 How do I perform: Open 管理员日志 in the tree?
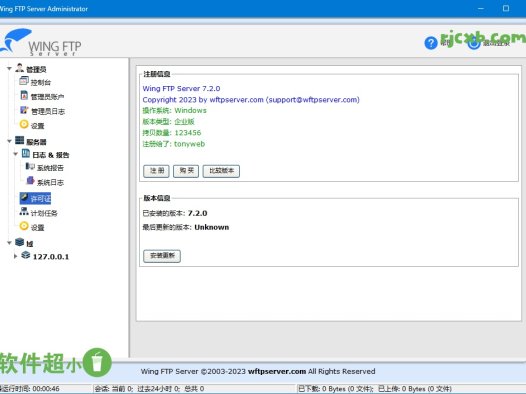click(x=48, y=111)
